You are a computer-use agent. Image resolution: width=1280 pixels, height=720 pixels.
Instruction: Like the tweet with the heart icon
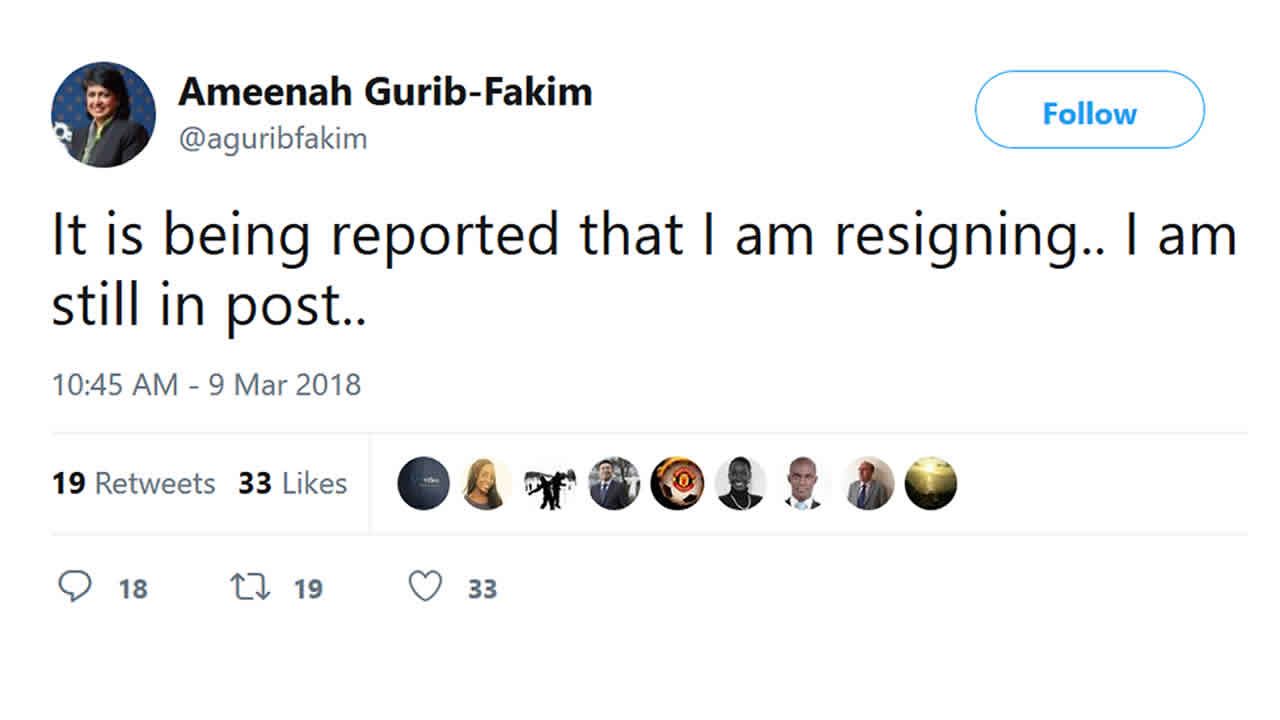426,587
